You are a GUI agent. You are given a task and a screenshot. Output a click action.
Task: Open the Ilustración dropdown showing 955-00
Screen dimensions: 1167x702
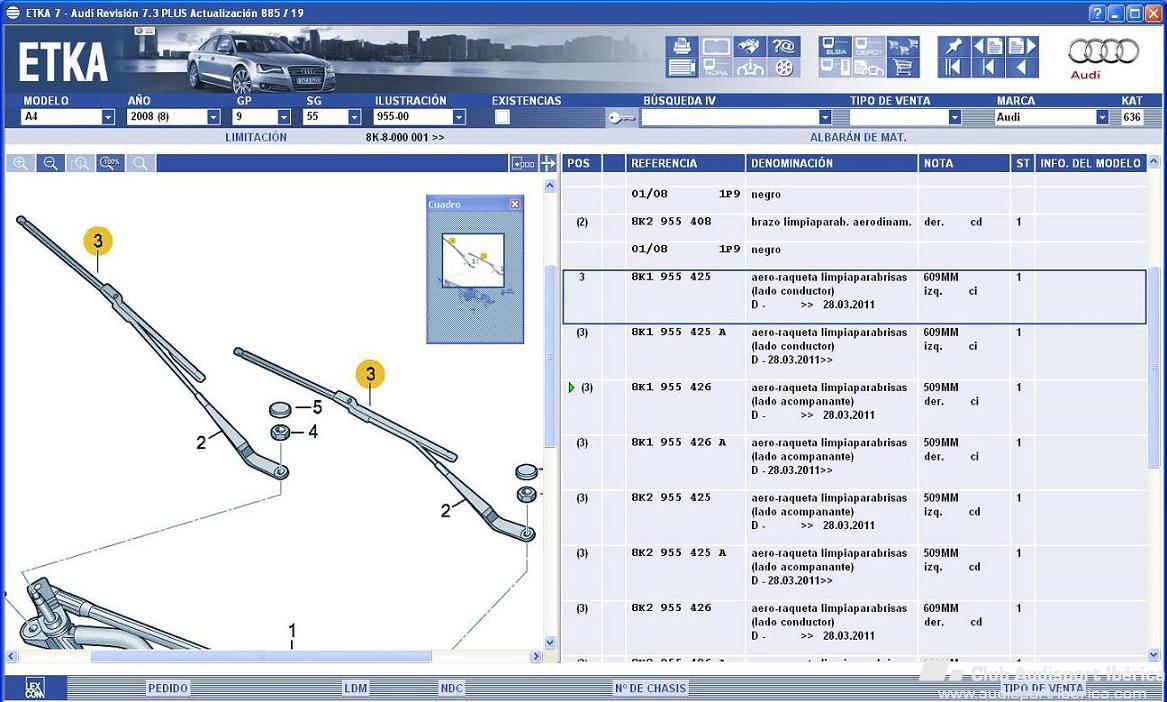tap(459, 117)
